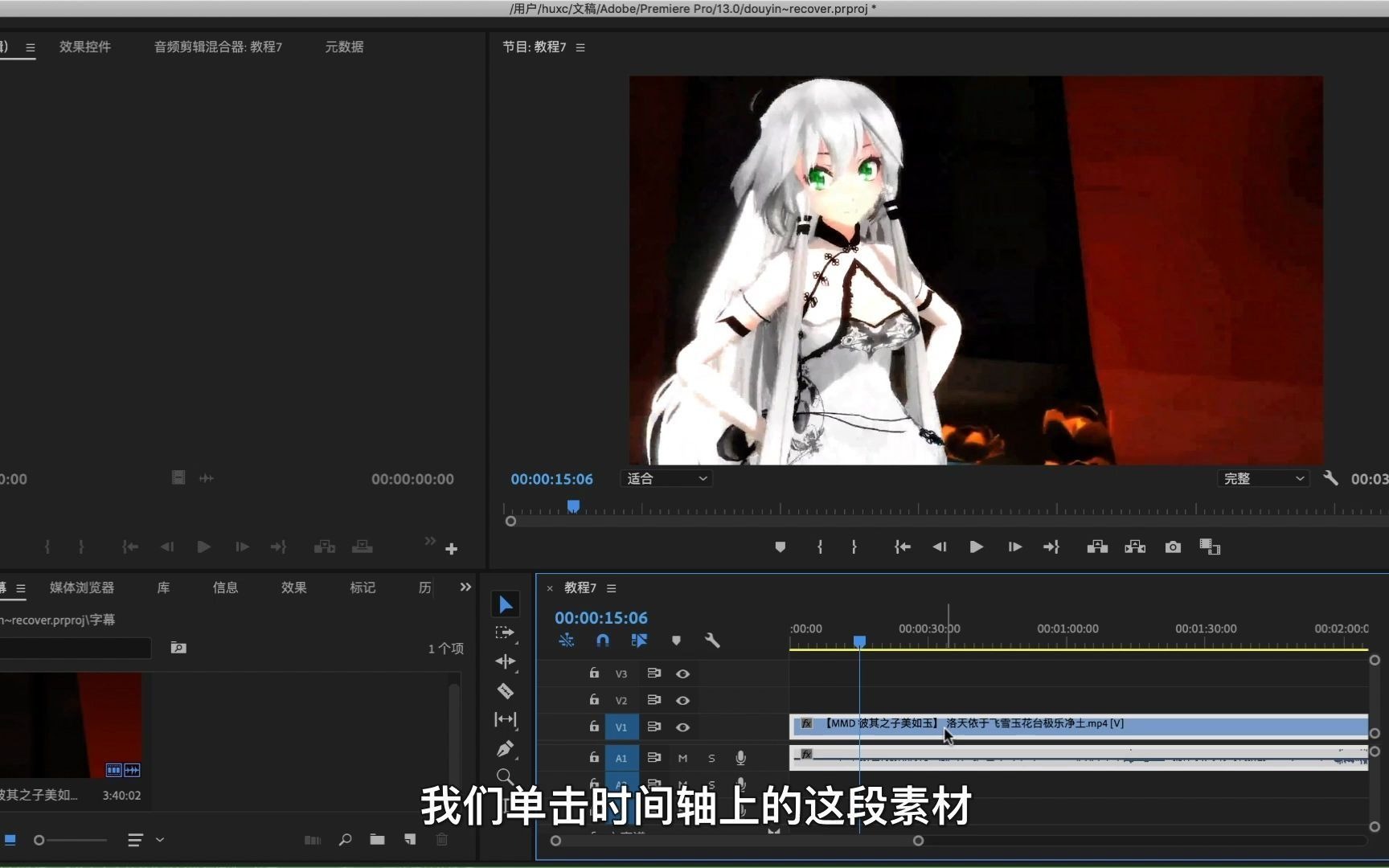This screenshot has width=1389, height=868.
Task: Open Comparison View button
Action: [x=1210, y=547]
